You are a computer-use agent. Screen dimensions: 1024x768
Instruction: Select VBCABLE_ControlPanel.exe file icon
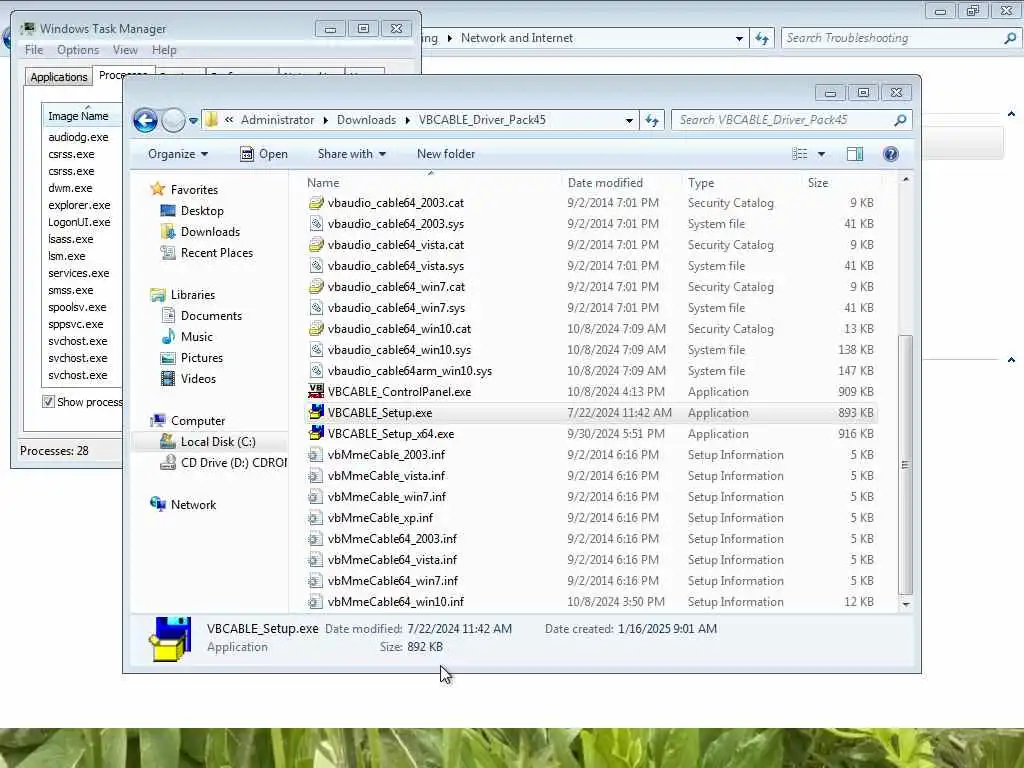(316, 391)
